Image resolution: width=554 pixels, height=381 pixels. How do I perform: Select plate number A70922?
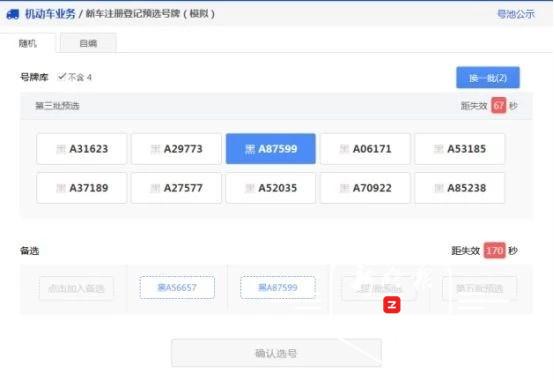[365, 188]
